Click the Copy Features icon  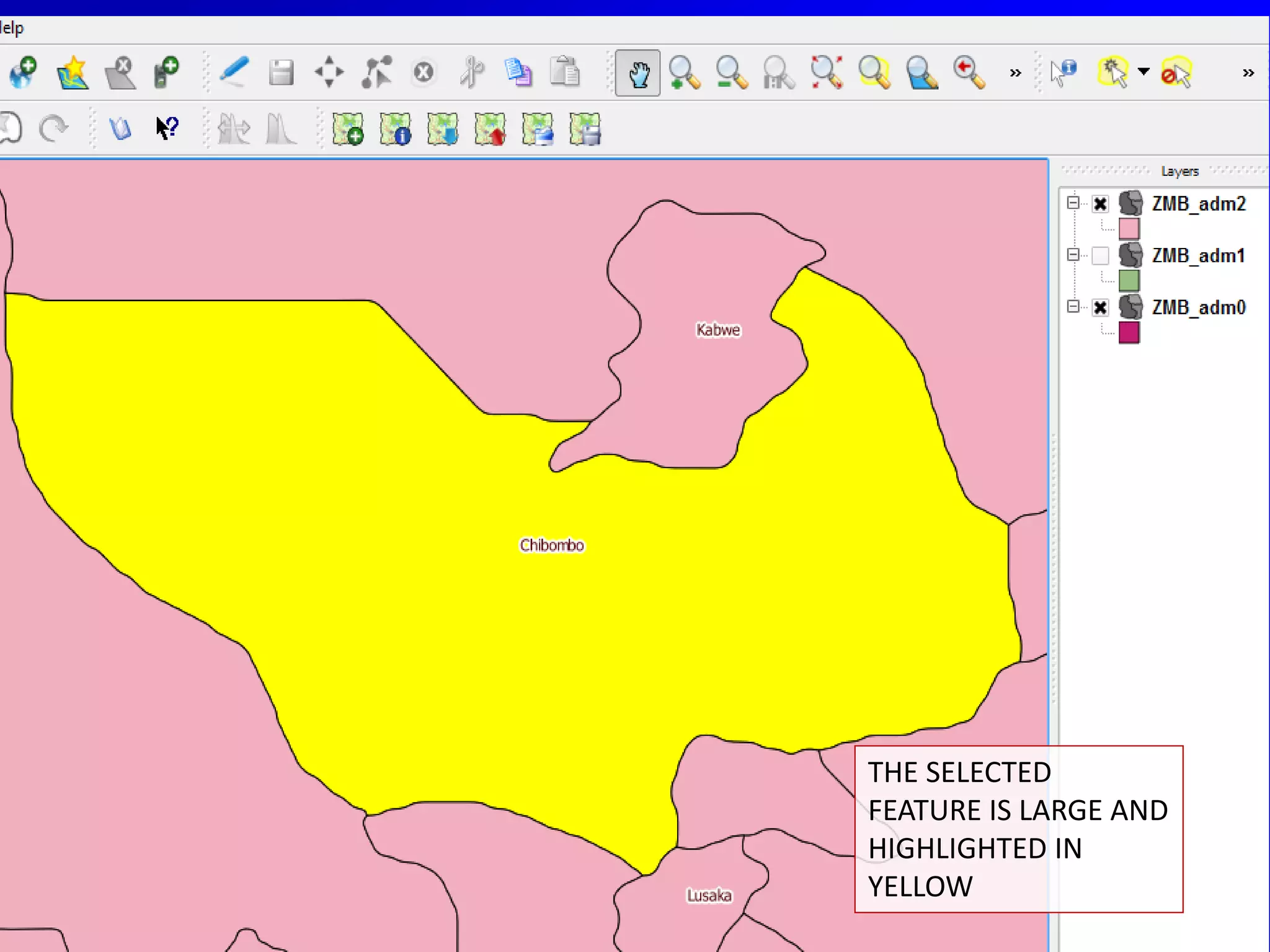coord(518,73)
